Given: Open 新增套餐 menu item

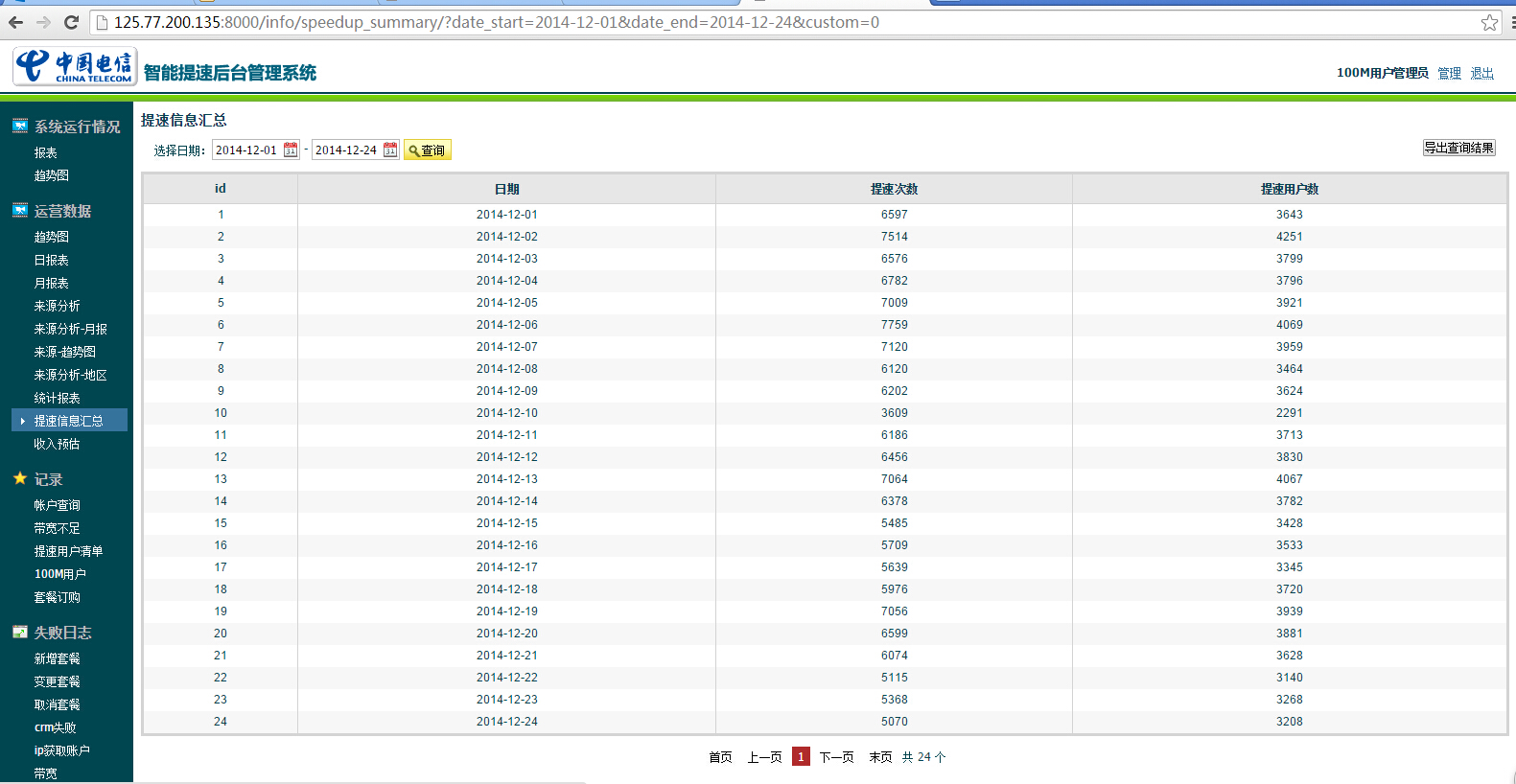Looking at the screenshot, I should pyautogui.click(x=57, y=658).
